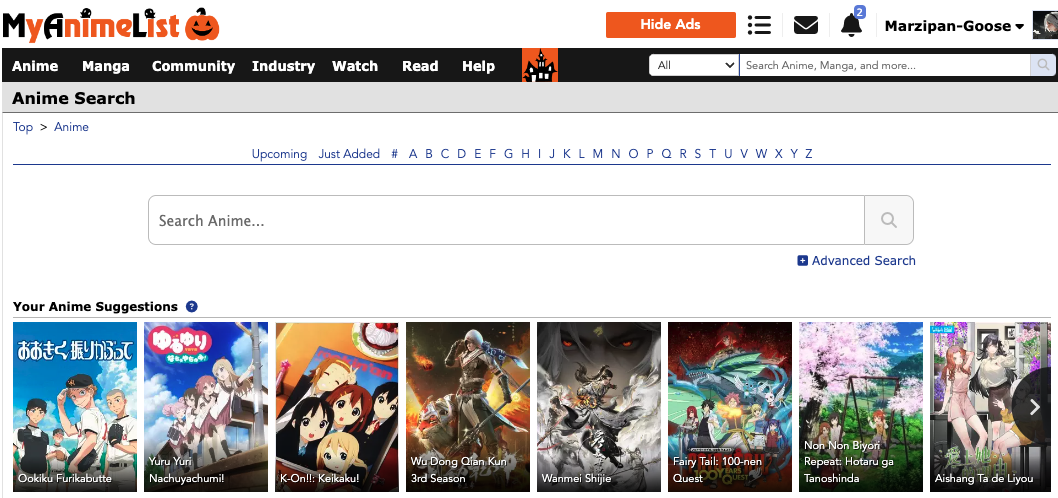
Task: Browse anime starting with letter C
Action: coord(445,154)
